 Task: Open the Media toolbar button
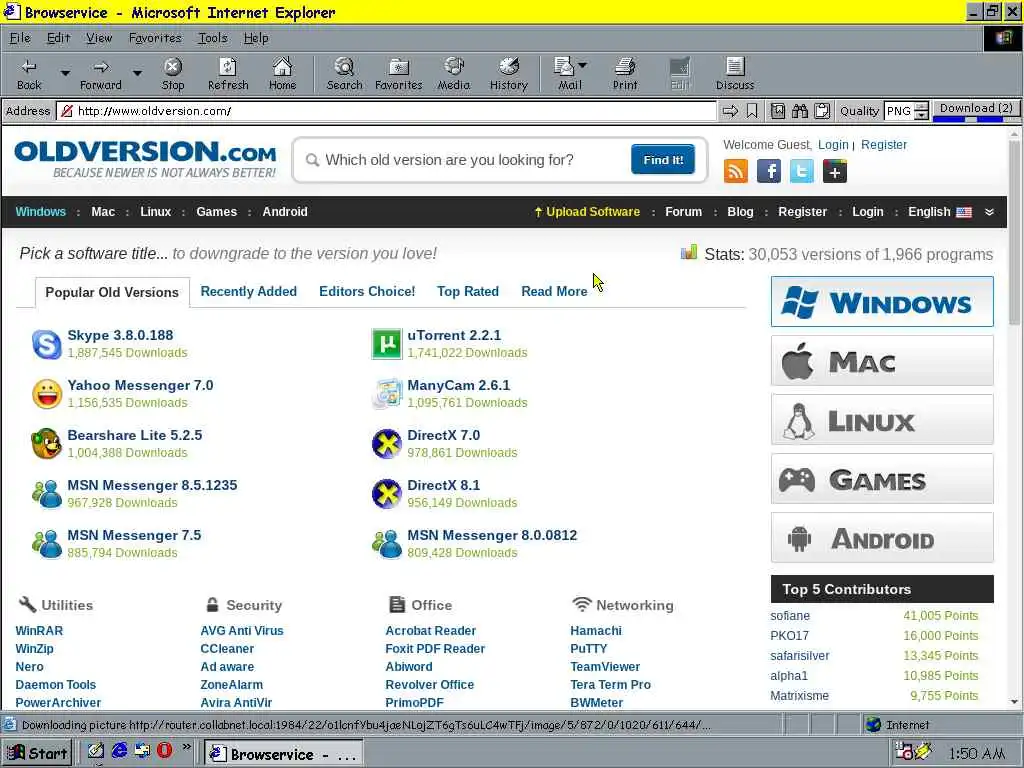[453, 74]
